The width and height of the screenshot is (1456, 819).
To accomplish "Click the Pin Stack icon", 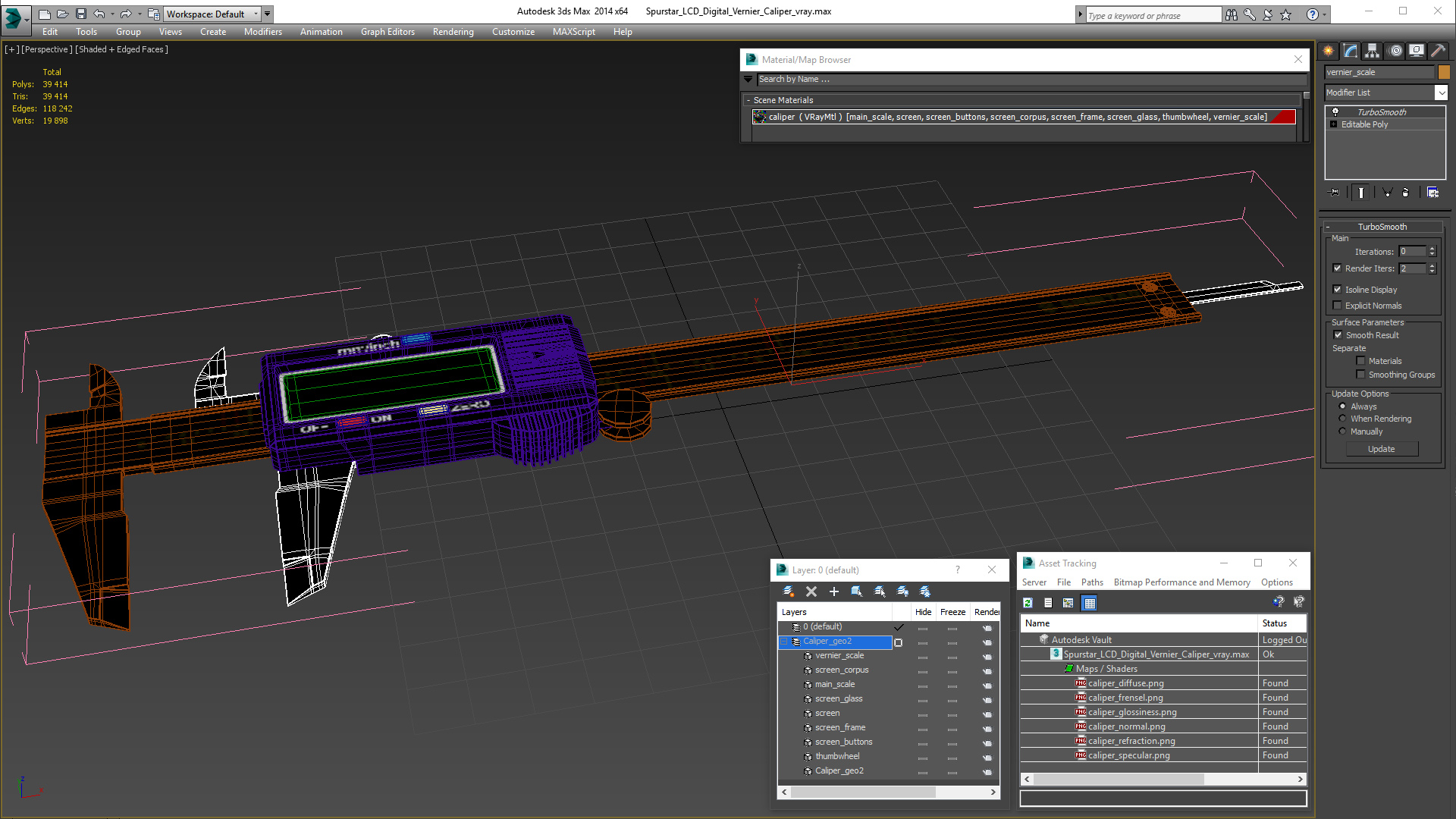I will (1335, 193).
